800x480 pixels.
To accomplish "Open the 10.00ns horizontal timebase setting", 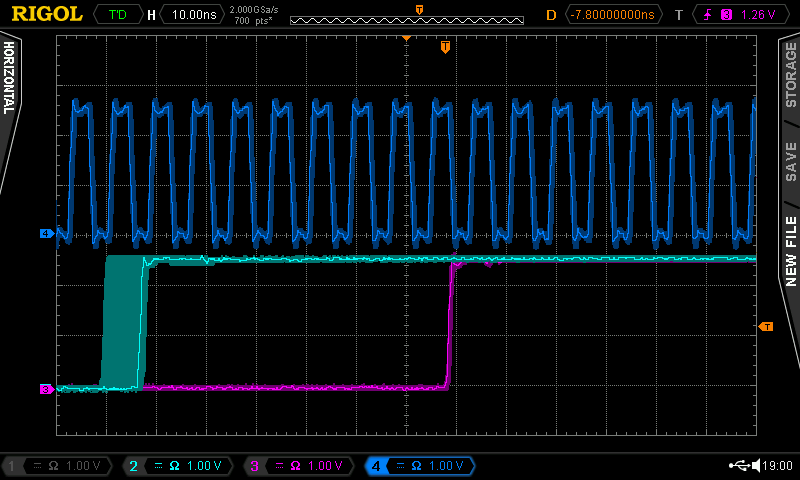I will point(190,15).
